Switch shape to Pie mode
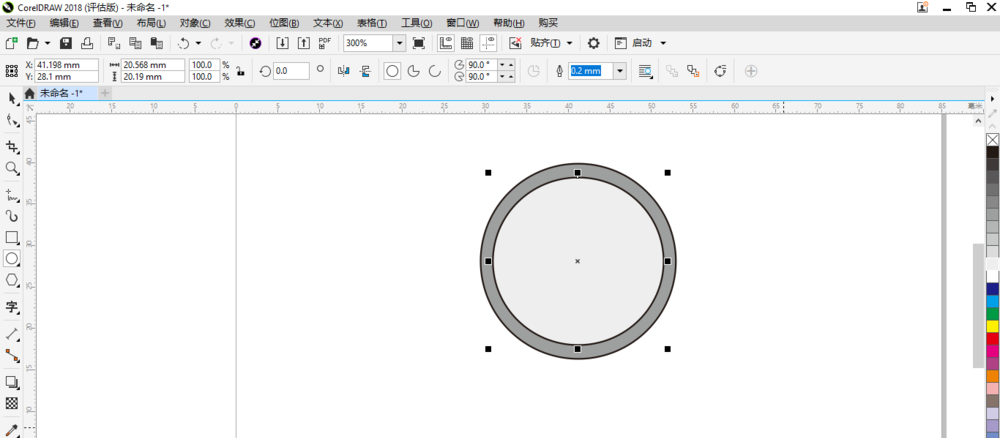1000x438 pixels. 413,71
